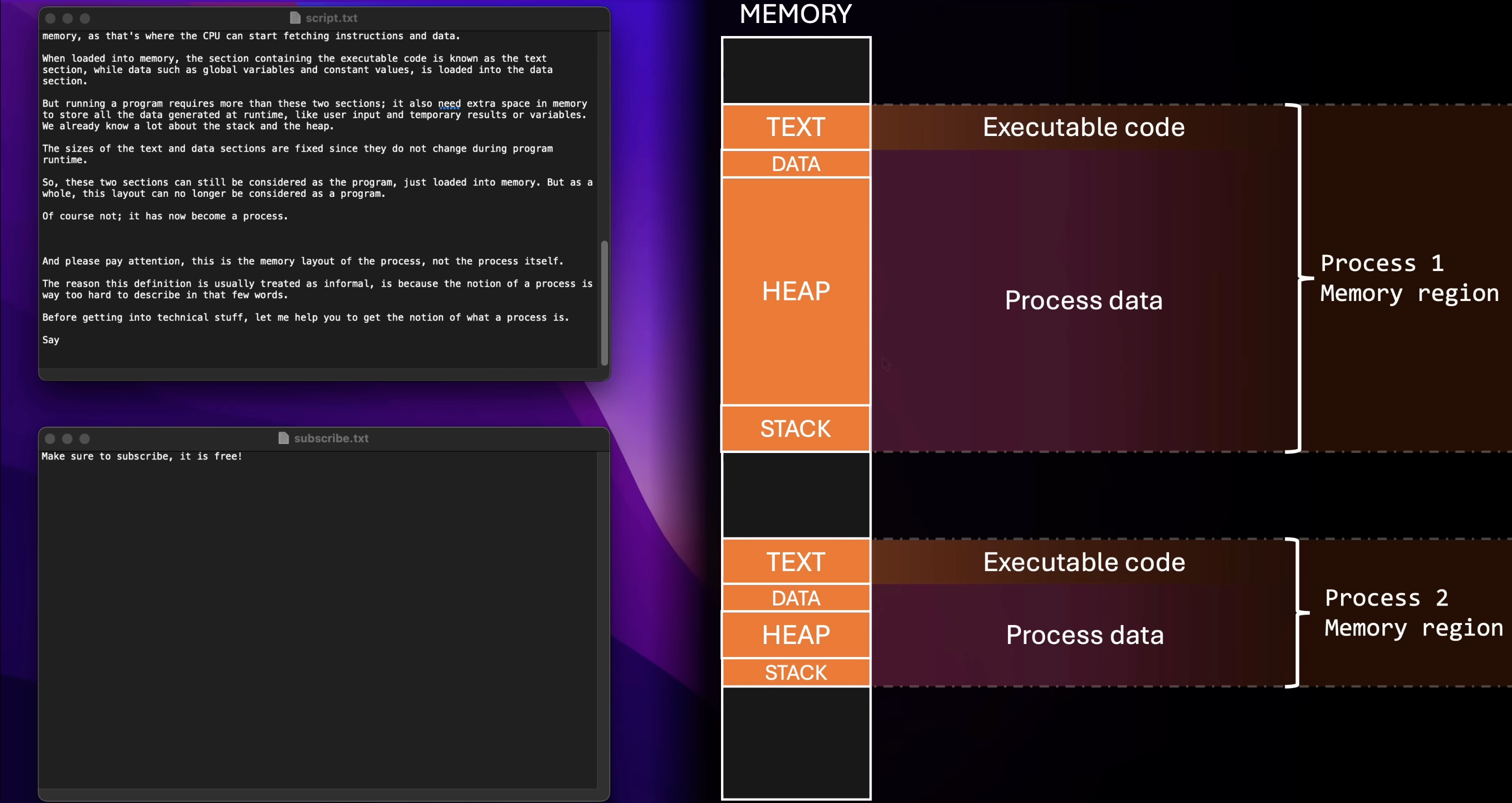Zoom the subscribe.txt window
The width and height of the screenshot is (1512, 803).
coord(84,438)
